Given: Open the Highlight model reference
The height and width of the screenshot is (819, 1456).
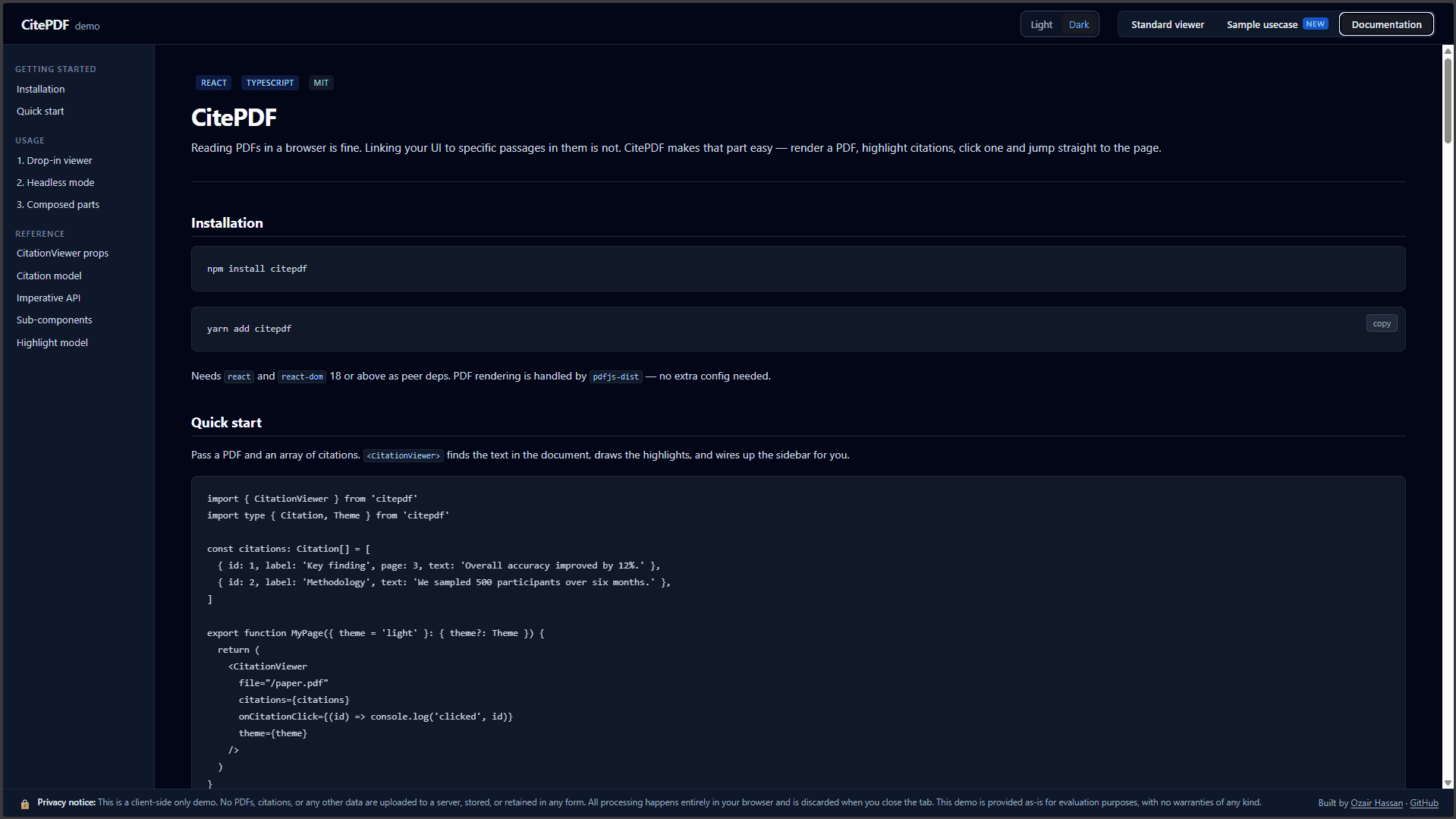Looking at the screenshot, I should 52,343.
